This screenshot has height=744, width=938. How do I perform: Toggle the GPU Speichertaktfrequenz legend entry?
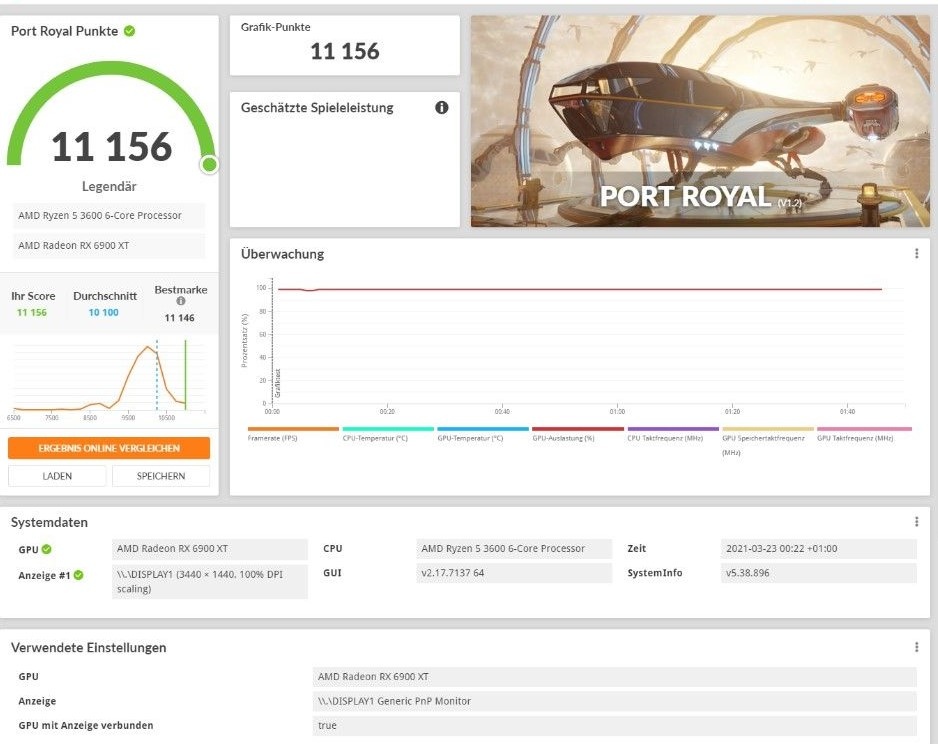pos(768,442)
